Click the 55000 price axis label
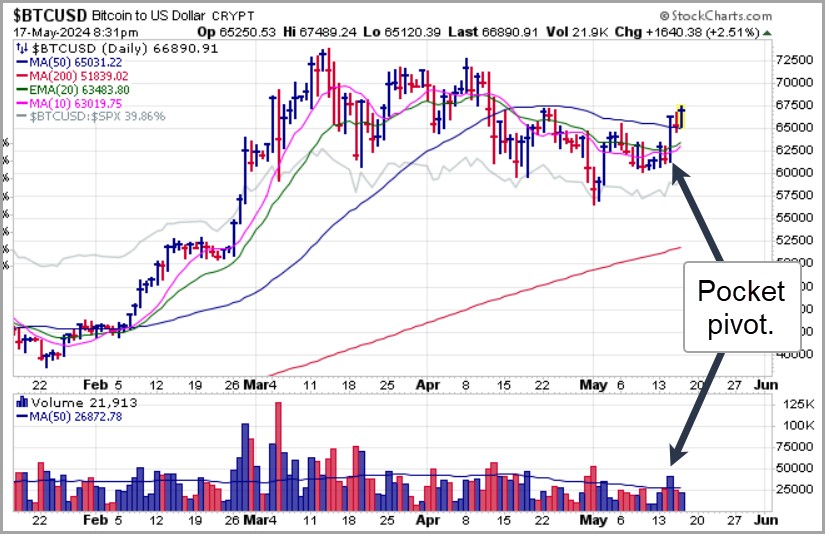 click(x=794, y=217)
